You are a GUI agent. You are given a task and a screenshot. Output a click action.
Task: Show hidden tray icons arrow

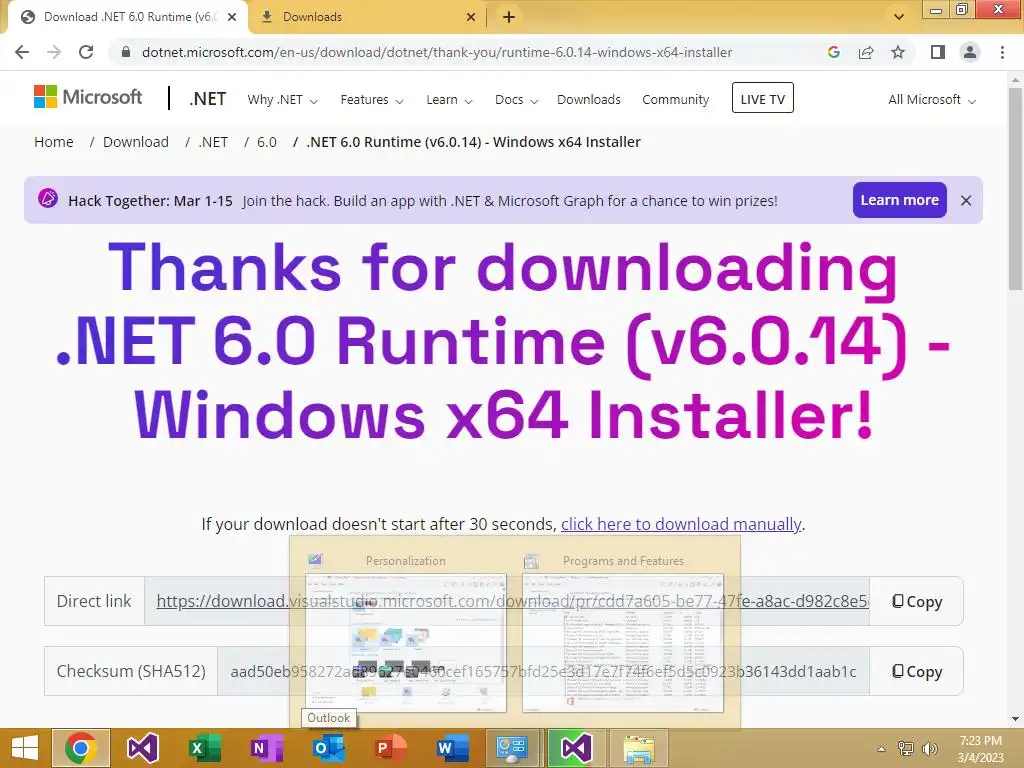pos(882,749)
